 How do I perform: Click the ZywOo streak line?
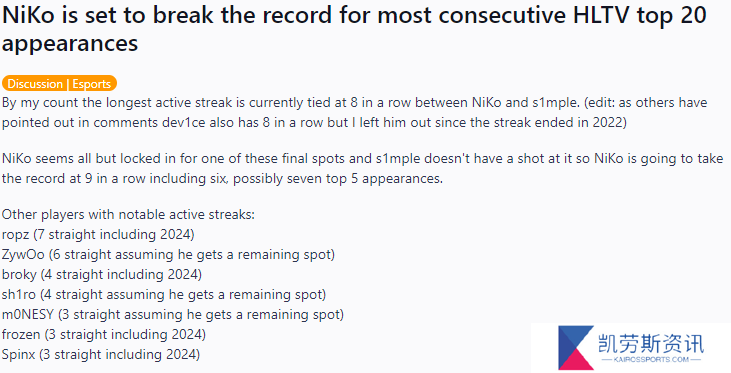168,255
